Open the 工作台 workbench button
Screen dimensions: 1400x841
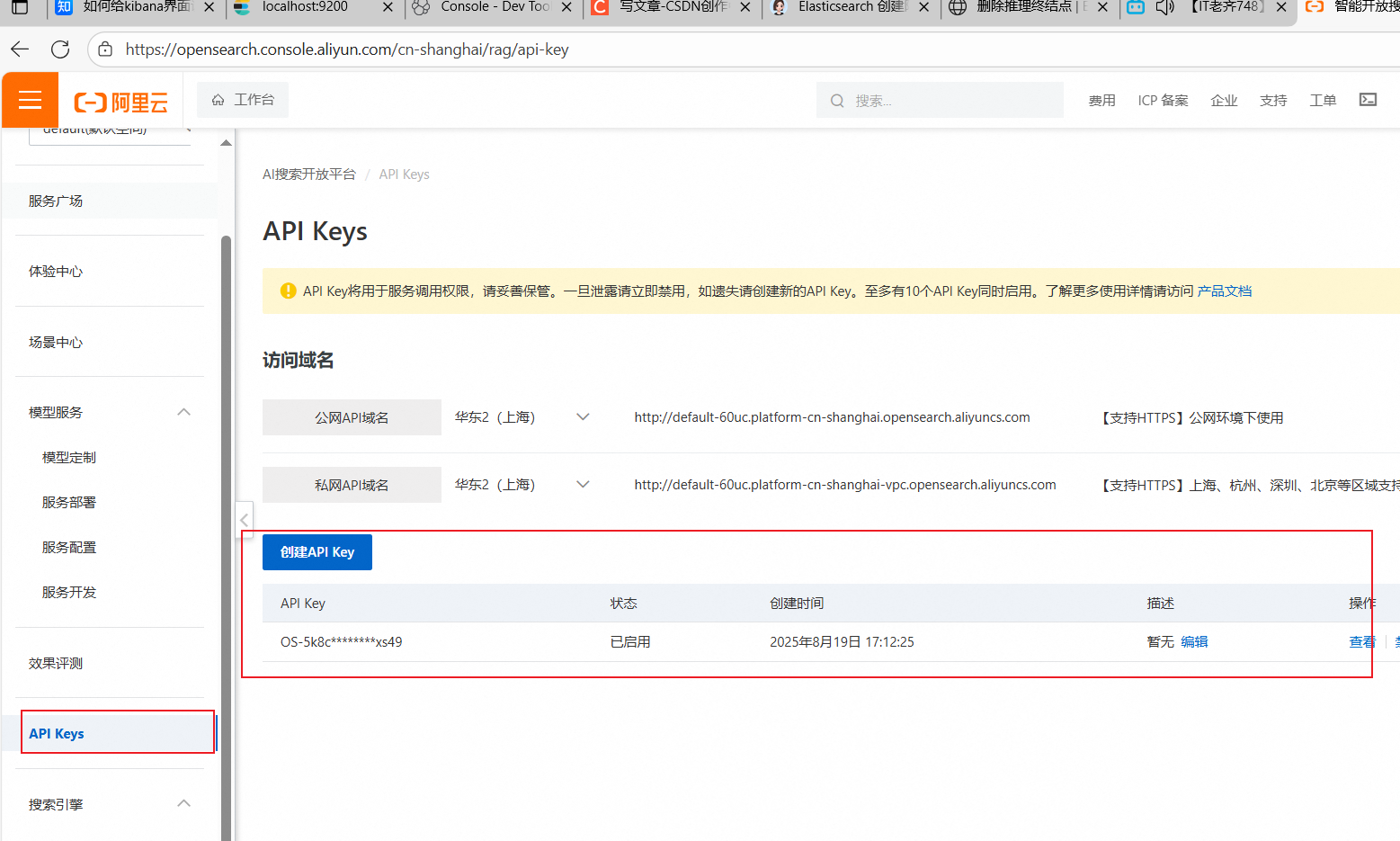click(x=243, y=100)
